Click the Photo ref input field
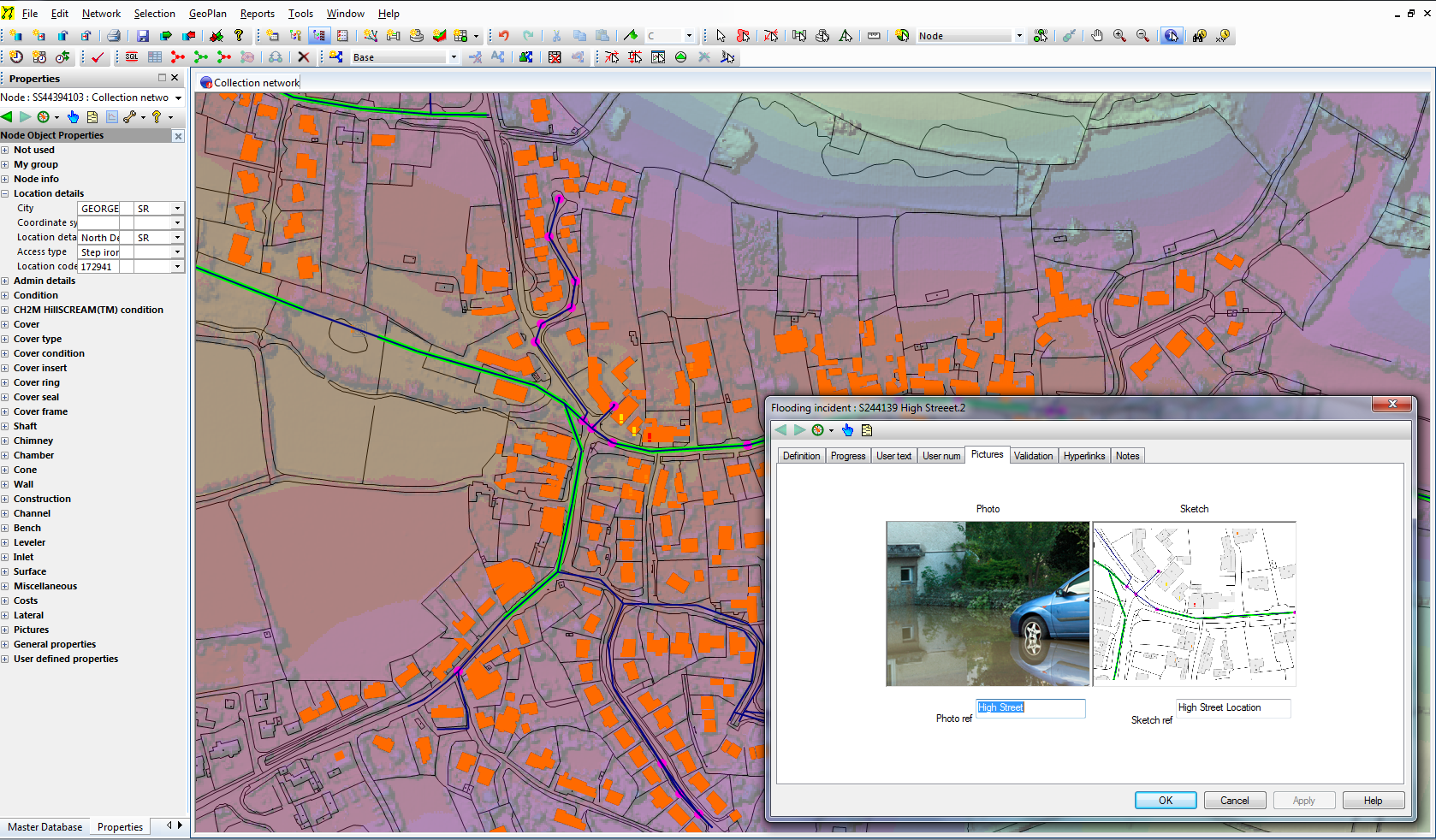The height and width of the screenshot is (840, 1436). tap(1031, 708)
